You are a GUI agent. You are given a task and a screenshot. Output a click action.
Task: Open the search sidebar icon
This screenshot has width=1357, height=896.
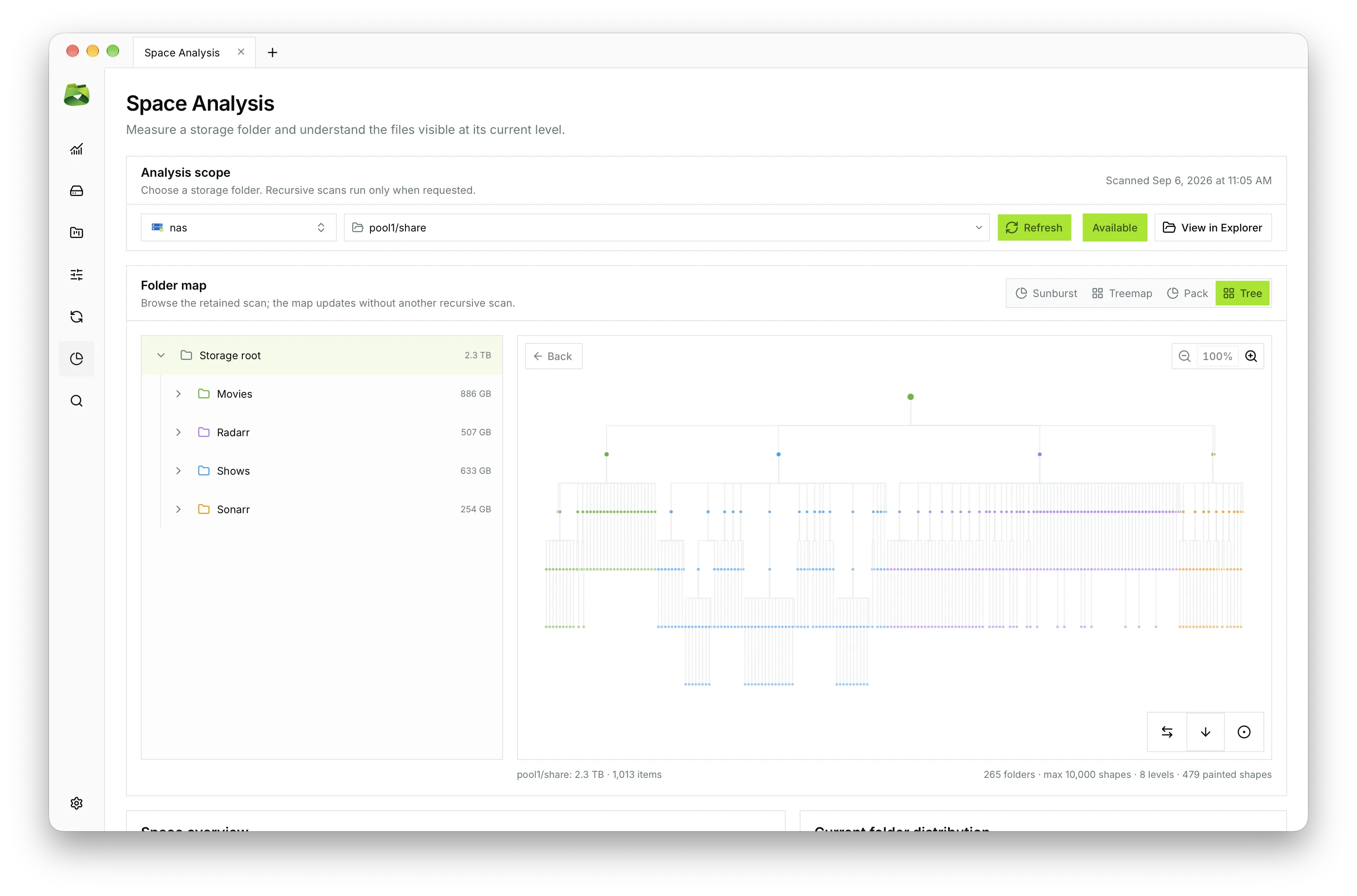(77, 401)
